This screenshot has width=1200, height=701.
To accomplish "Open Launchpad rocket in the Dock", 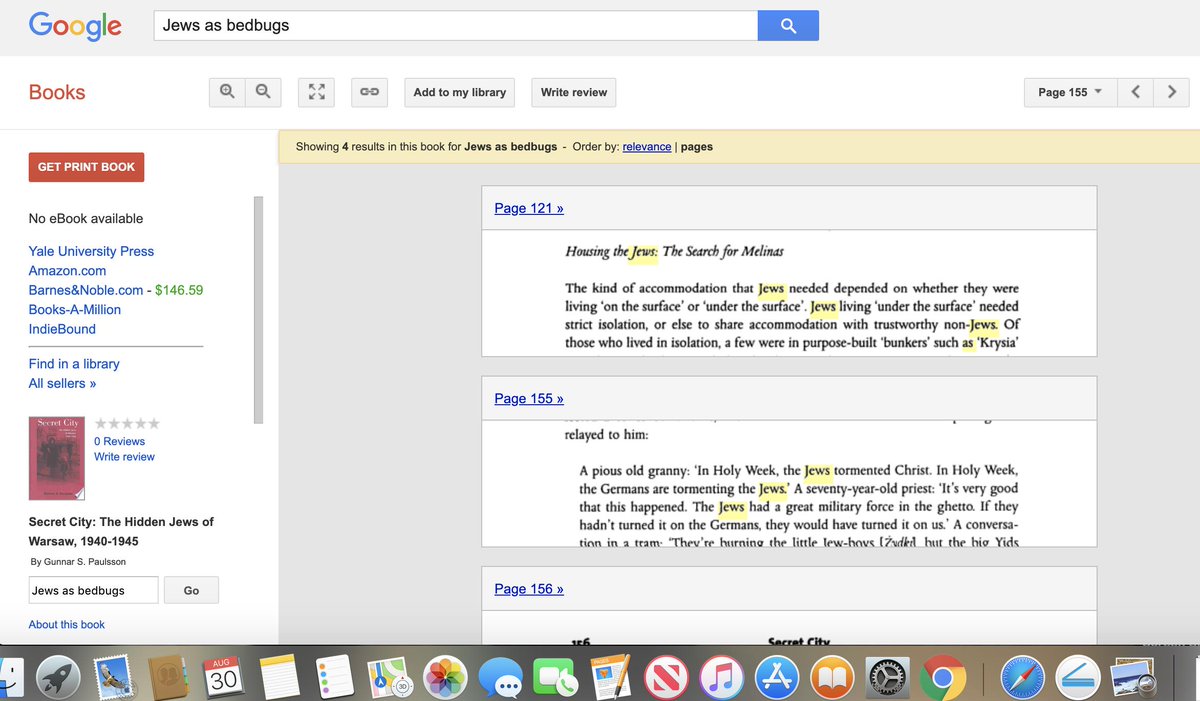I will click(59, 679).
